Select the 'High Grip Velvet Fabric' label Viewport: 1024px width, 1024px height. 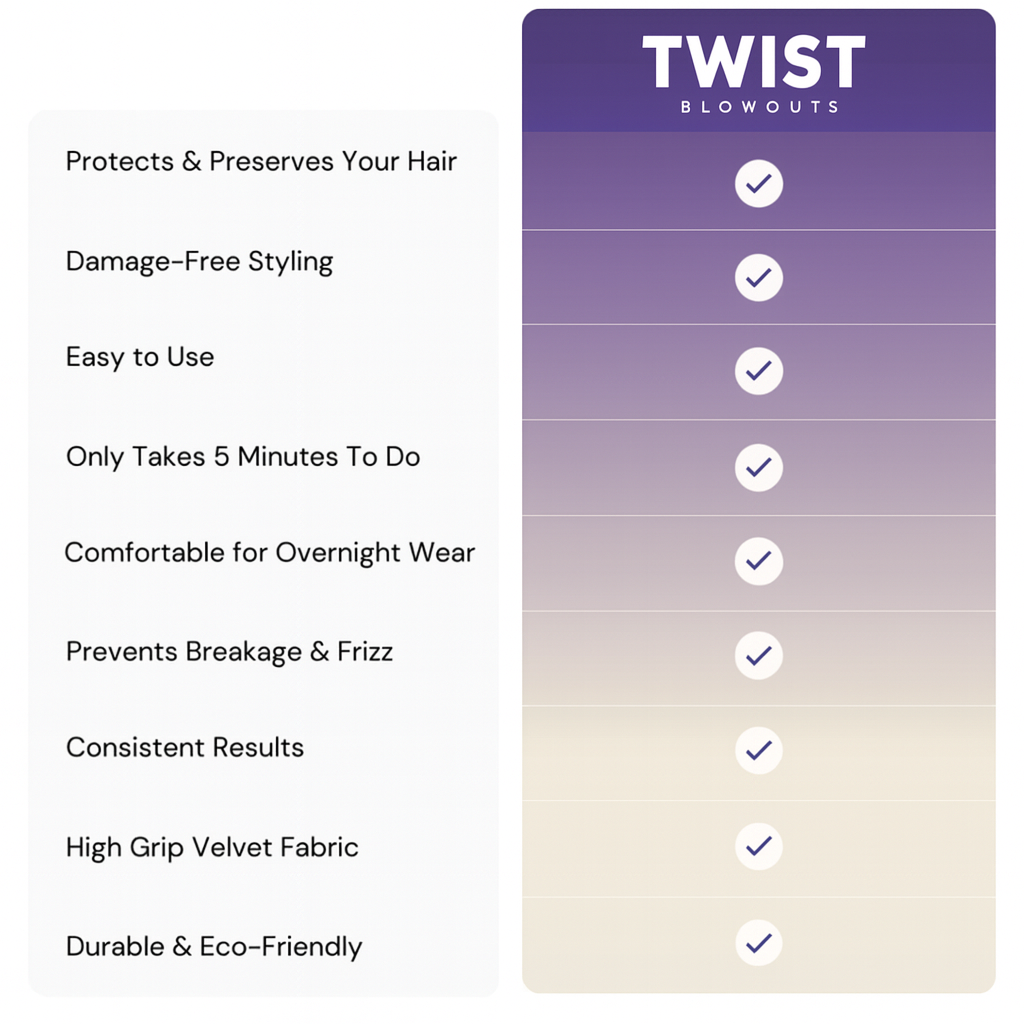212,848
